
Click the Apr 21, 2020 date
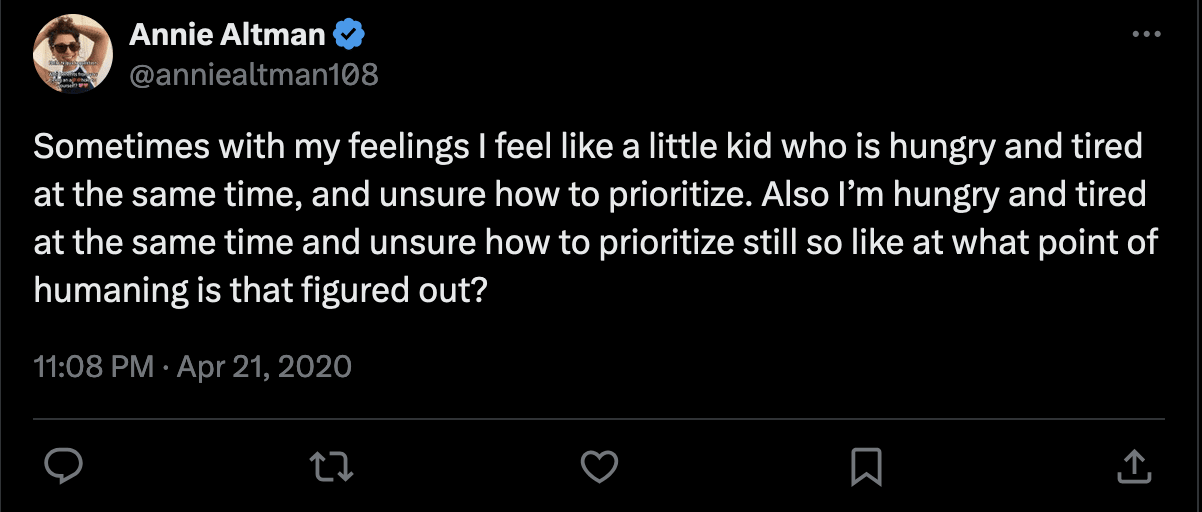tap(265, 366)
